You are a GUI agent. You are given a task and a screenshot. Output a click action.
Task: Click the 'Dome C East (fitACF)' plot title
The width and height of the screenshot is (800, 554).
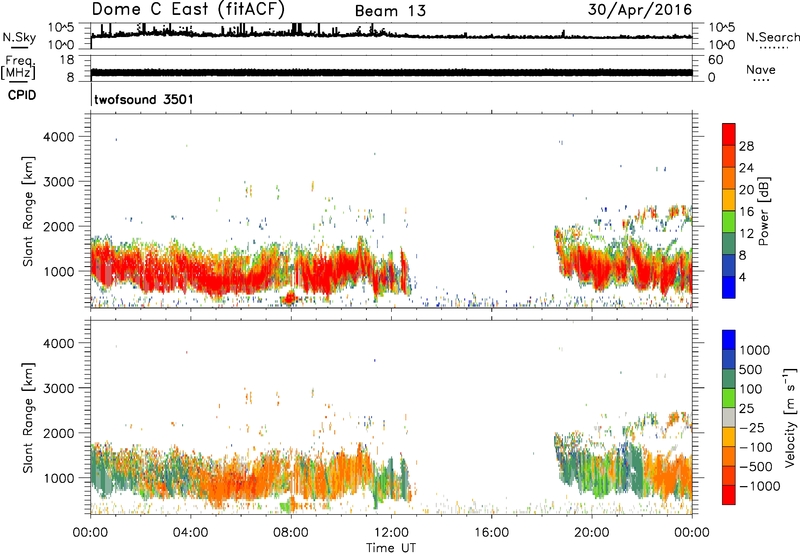click(x=188, y=9)
